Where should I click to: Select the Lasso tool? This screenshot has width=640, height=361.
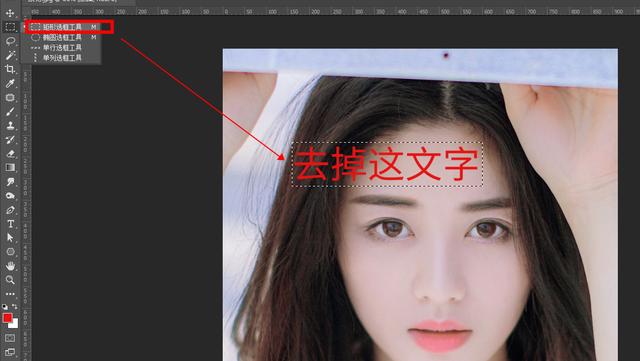(x=10, y=41)
